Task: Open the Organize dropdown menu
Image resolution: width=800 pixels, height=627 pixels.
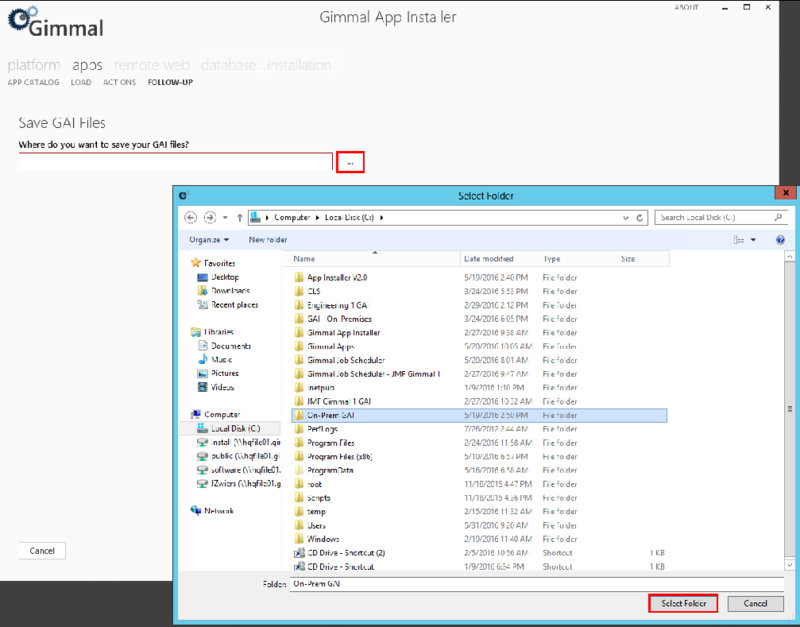Action: [x=209, y=240]
